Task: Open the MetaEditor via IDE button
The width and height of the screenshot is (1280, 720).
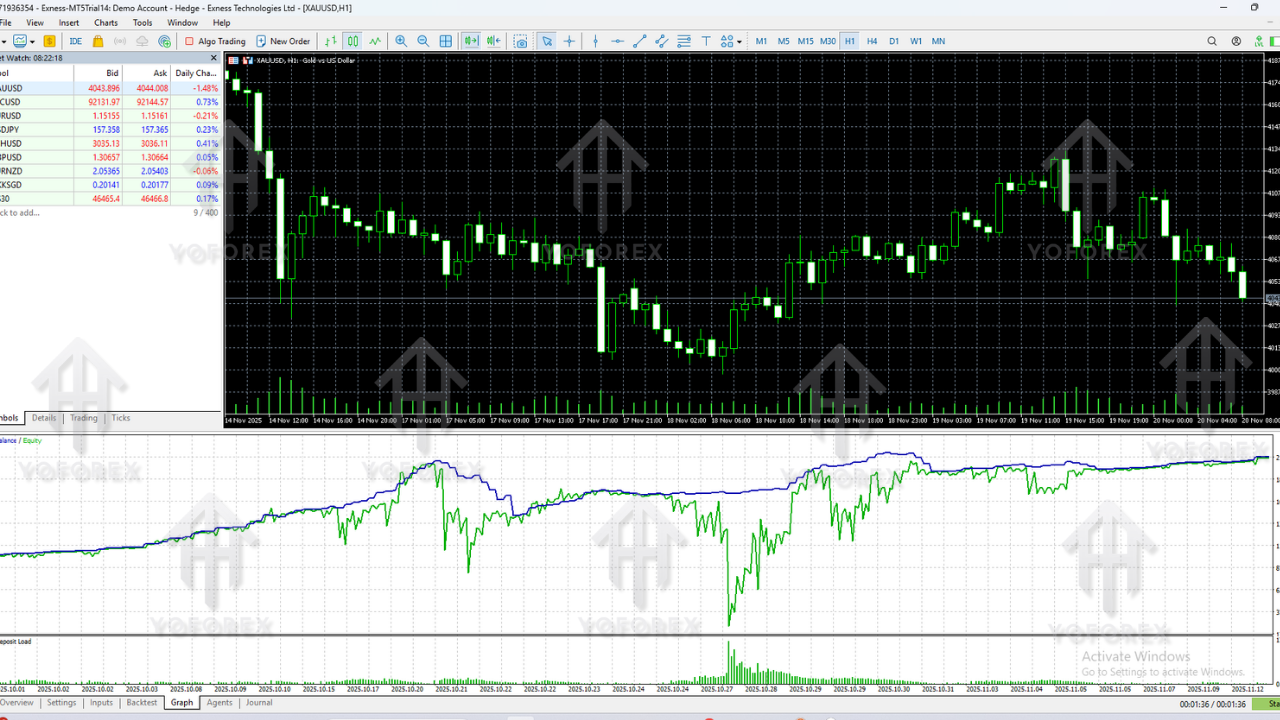Action: (x=74, y=41)
